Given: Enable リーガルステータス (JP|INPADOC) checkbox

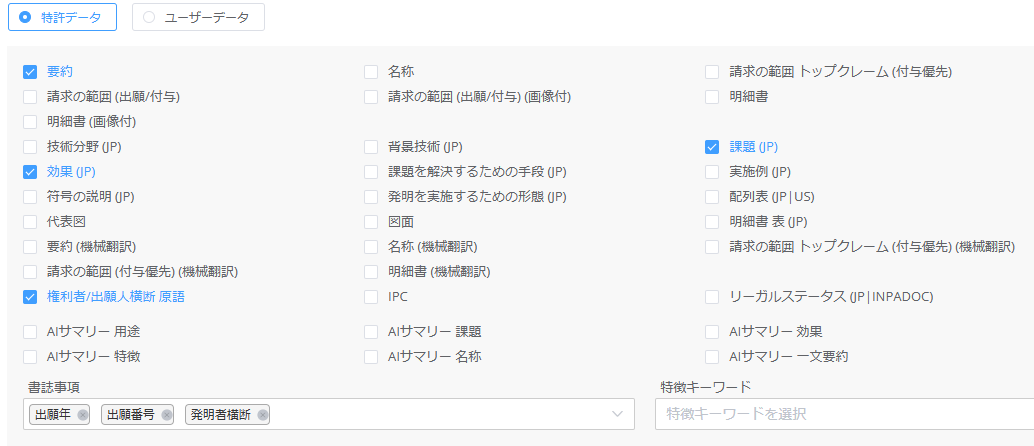Looking at the screenshot, I should (x=712, y=297).
